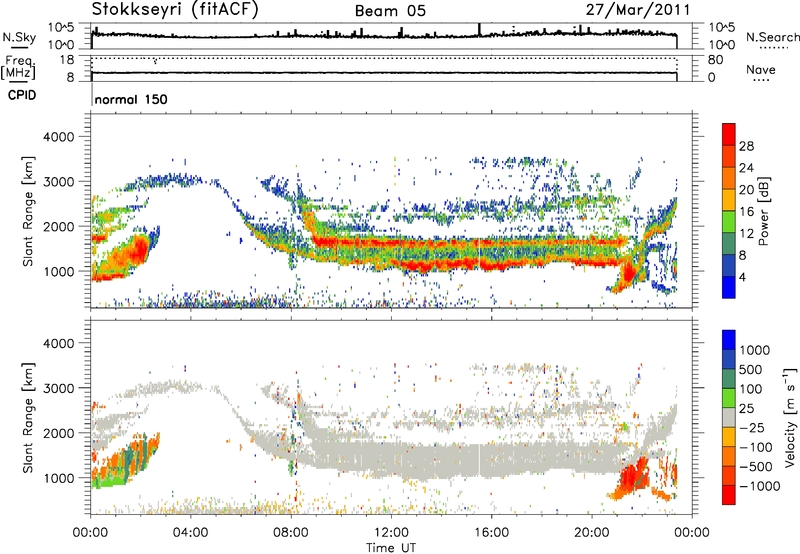Select the Freq. [MHz] label

point(18,68)
